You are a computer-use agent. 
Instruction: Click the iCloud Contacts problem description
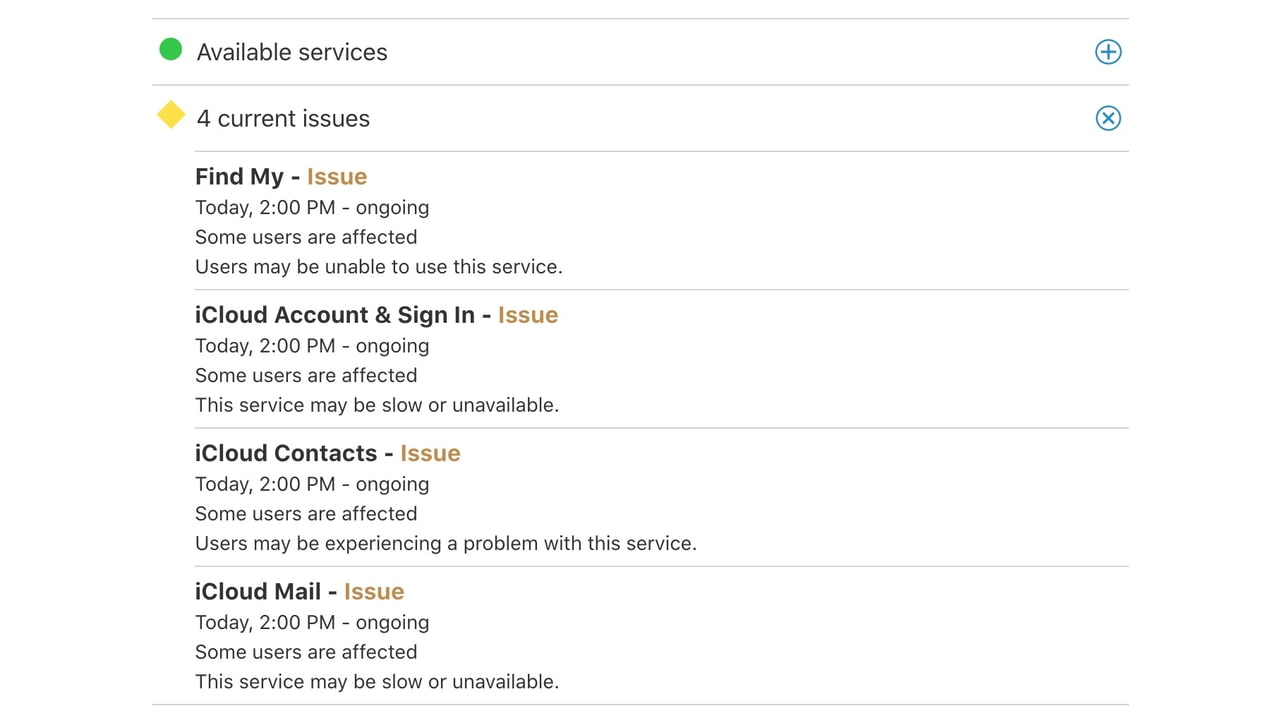(445, 544)
